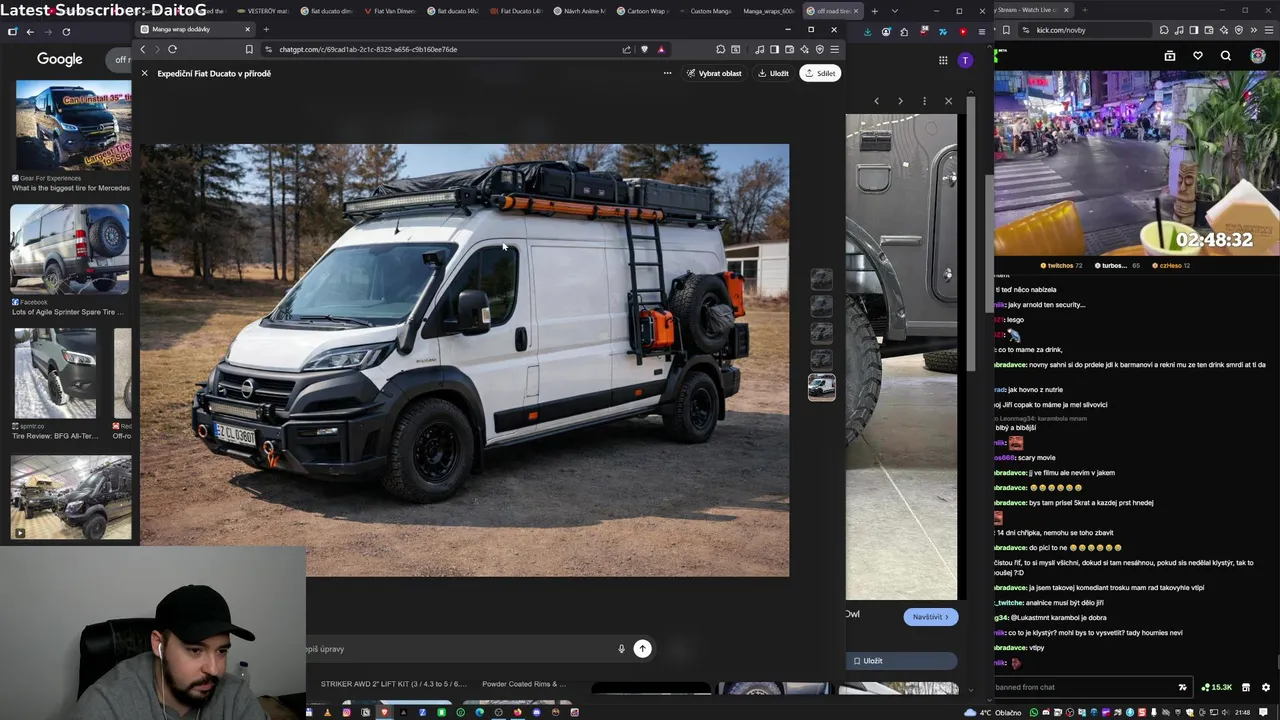Open Kick chat settings gear
1280x720 pixels.
click(1266, 687)
